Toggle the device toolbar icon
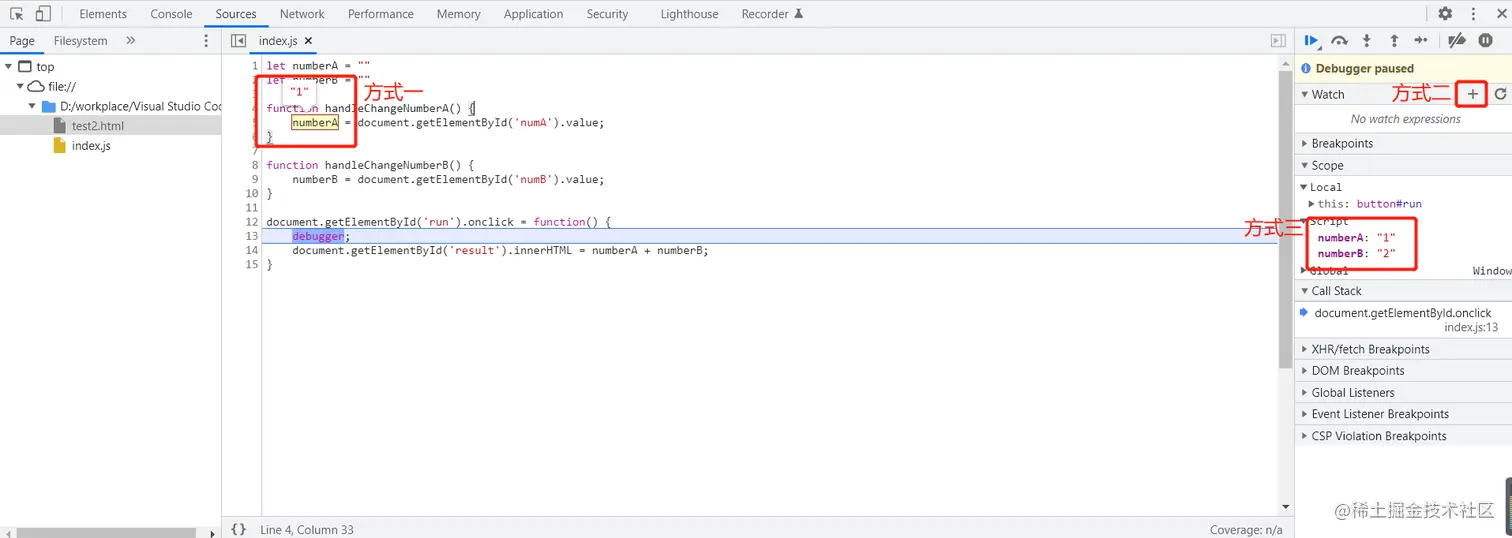Screen dimensions: 1512x538 pyautogui.click(x=43, y=14)
